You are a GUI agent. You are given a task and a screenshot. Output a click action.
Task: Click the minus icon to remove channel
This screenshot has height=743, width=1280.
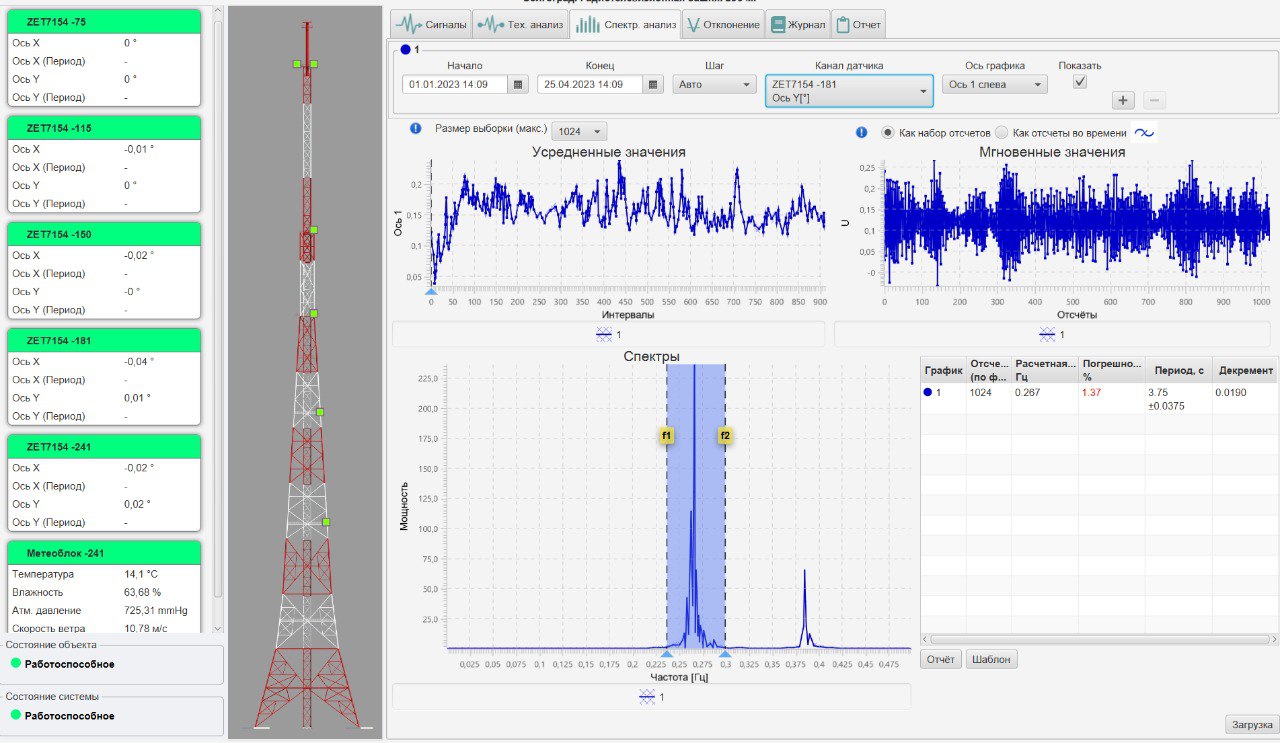[x=1153, y=100]
